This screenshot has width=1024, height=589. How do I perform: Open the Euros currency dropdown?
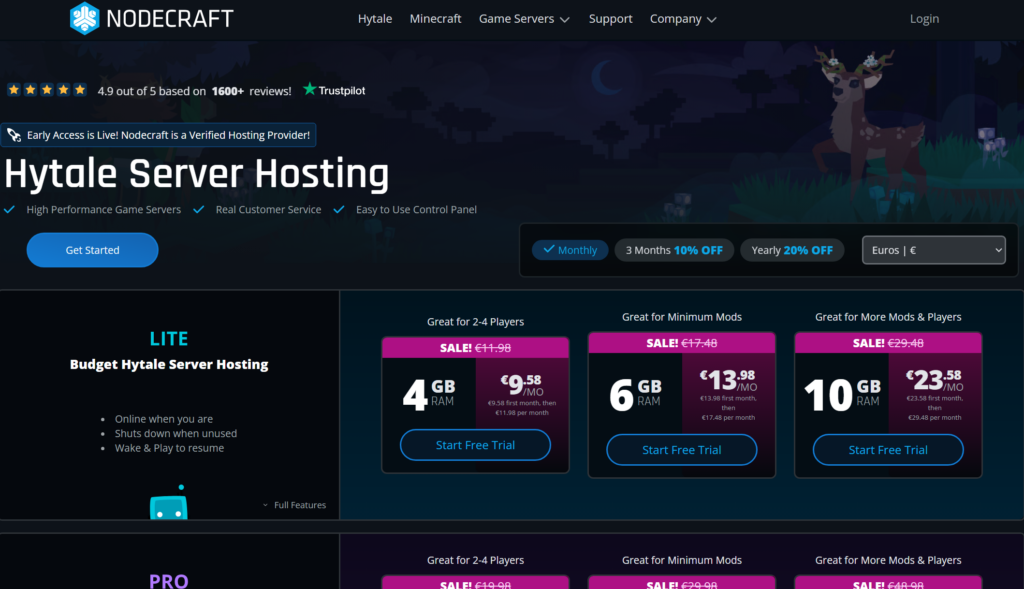[x=933, y=250]
